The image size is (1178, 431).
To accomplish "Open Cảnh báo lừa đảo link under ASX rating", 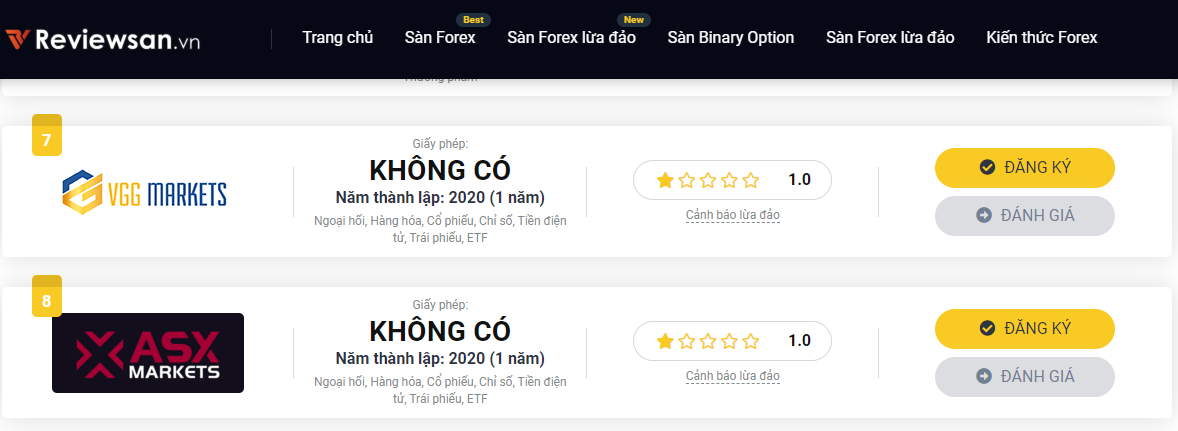I will tap(732, 376).
